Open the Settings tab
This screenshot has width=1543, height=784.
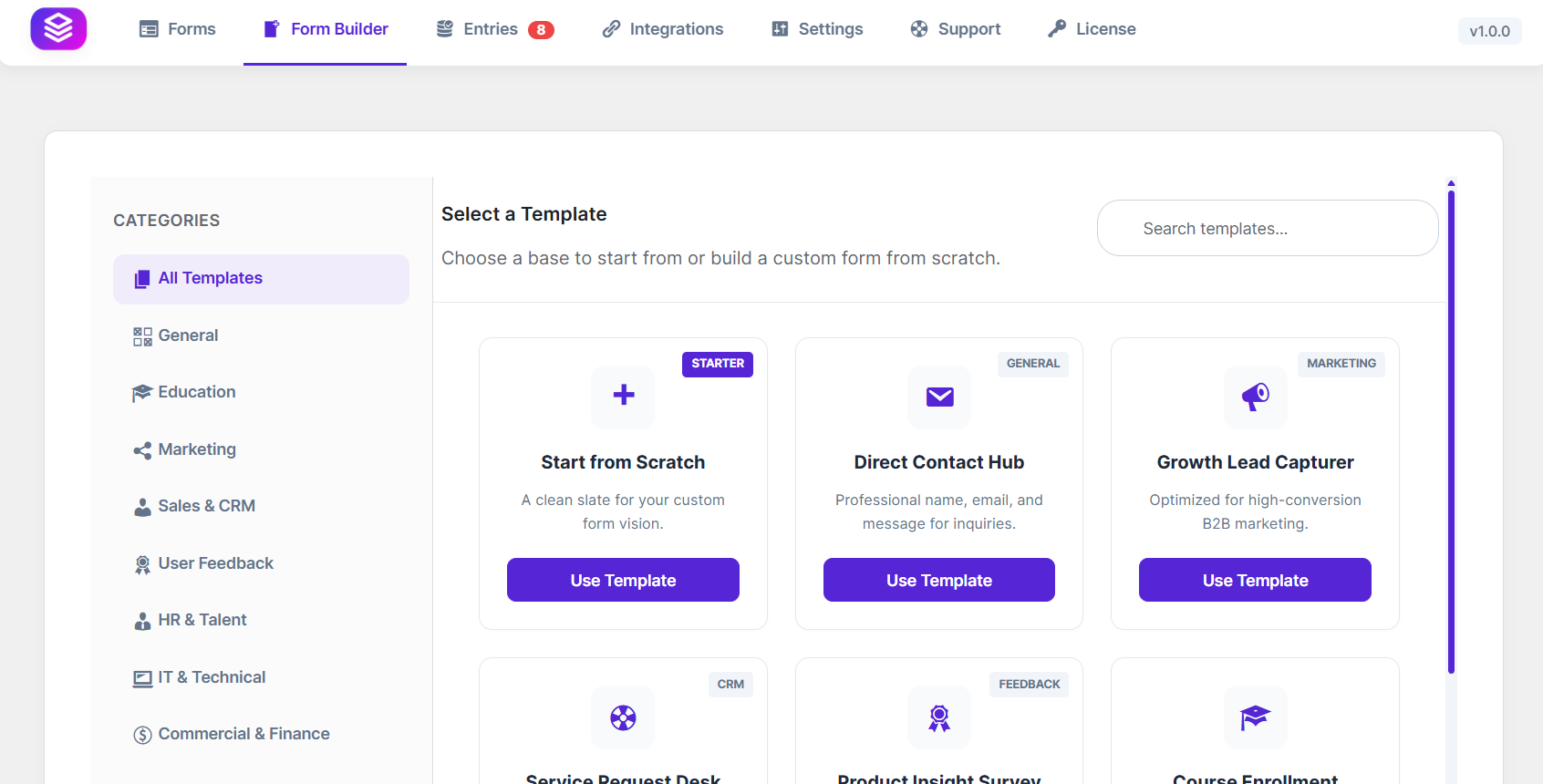click(x=817, y=29)
